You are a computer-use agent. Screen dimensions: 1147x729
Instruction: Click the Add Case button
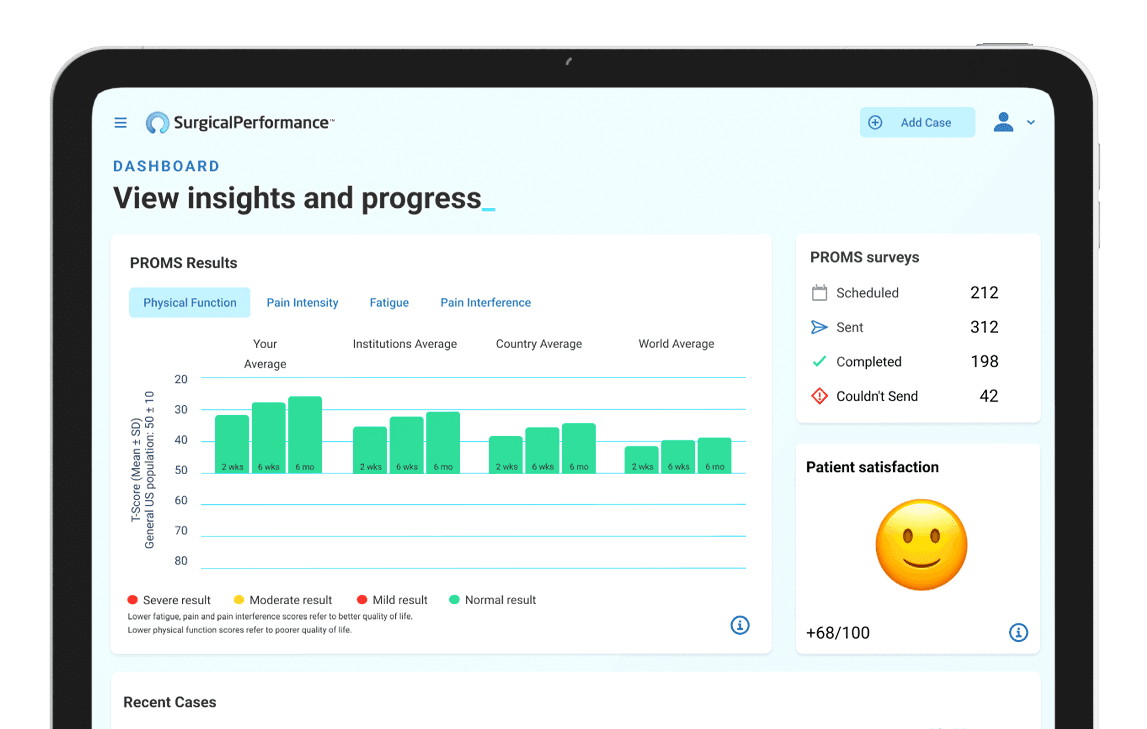pos(917,122)
